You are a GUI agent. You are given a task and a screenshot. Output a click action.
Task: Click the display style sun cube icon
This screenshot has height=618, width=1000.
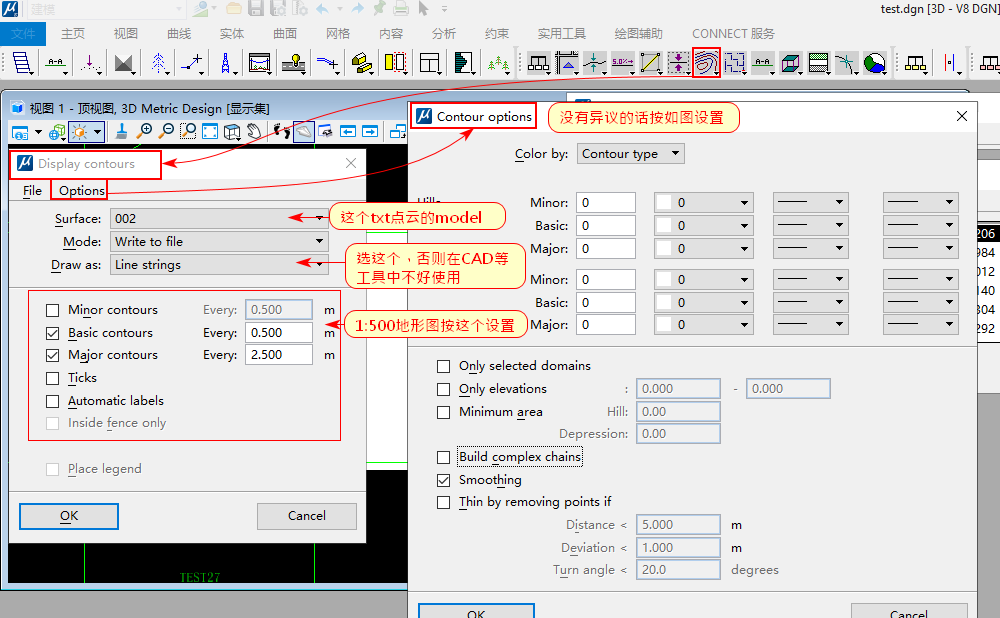coord(80,132)
